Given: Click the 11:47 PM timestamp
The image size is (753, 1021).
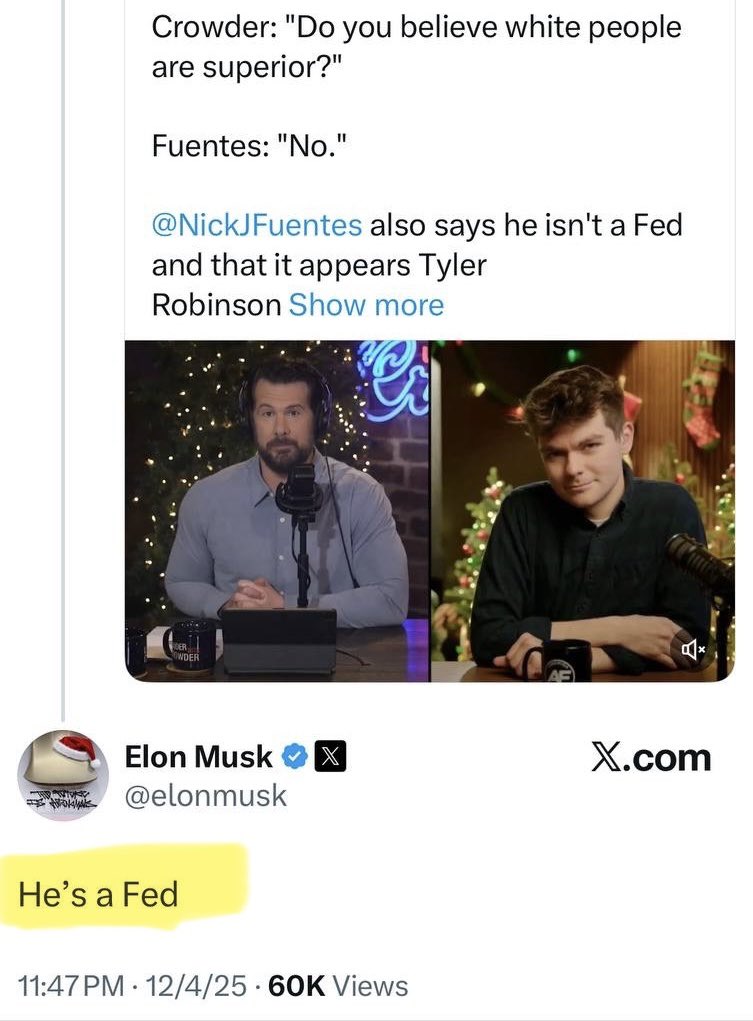Looking at the screenshot, I should [x=68, y=986].
